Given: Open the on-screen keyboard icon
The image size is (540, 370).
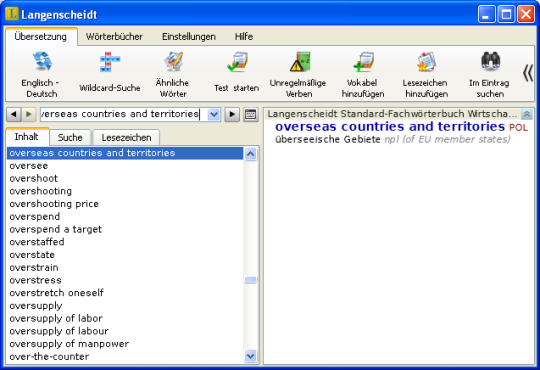Looking at the screenshot, I should coord(250,114).
